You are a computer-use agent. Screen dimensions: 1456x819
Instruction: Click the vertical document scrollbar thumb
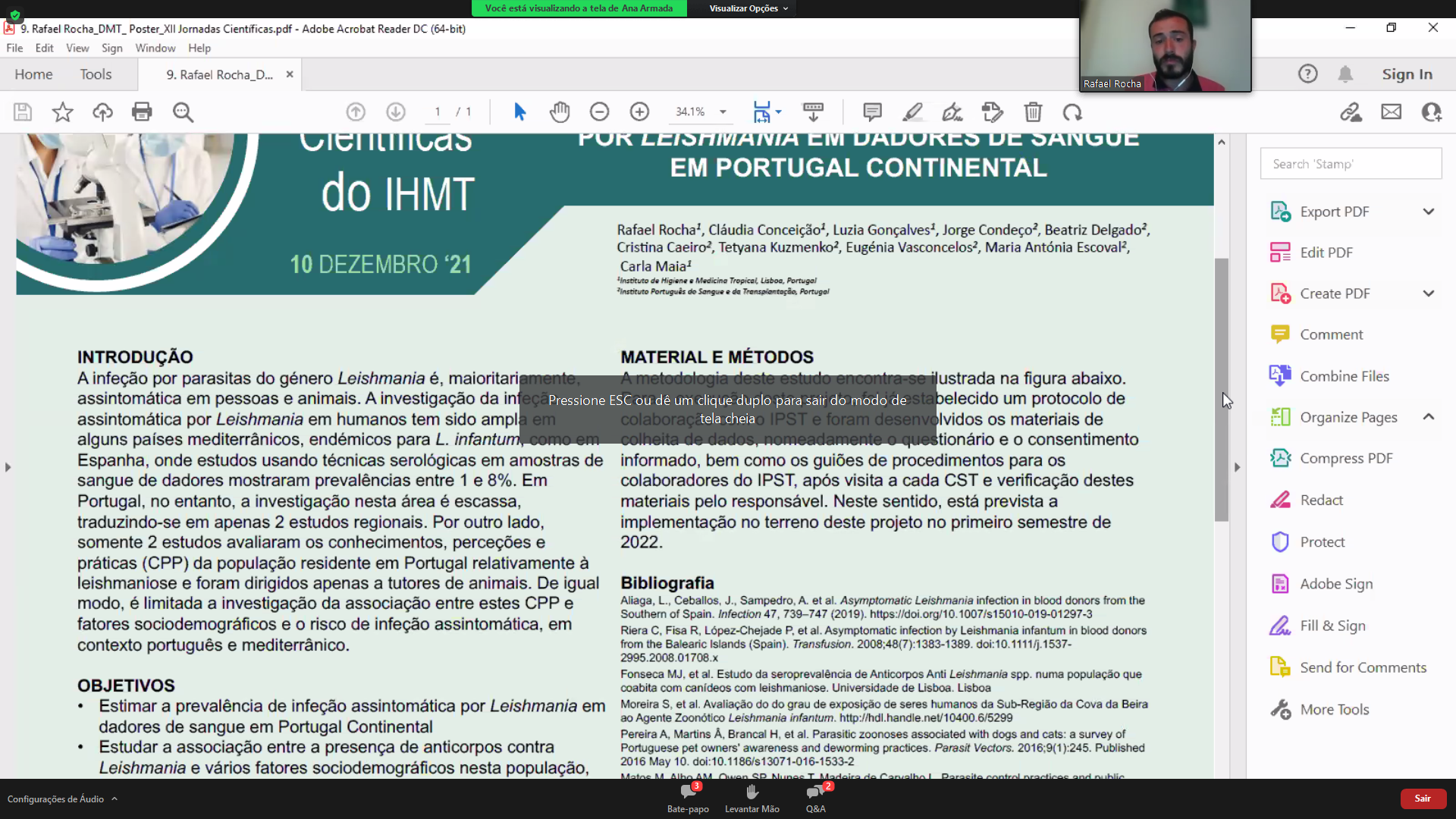click(x=1221, y=390)
